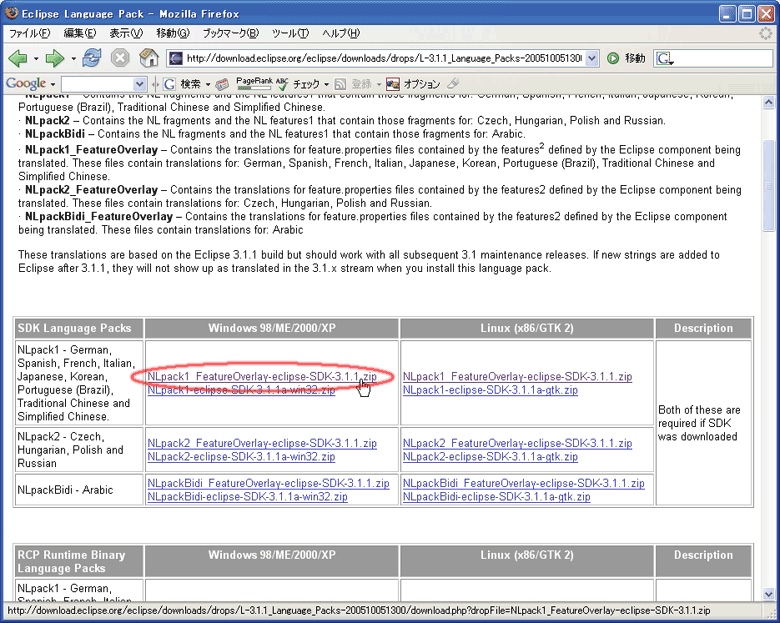
Task: Click the 'NLpack2 - Czech, Hungarian' table cell
Action: click(x=79, y=450)
